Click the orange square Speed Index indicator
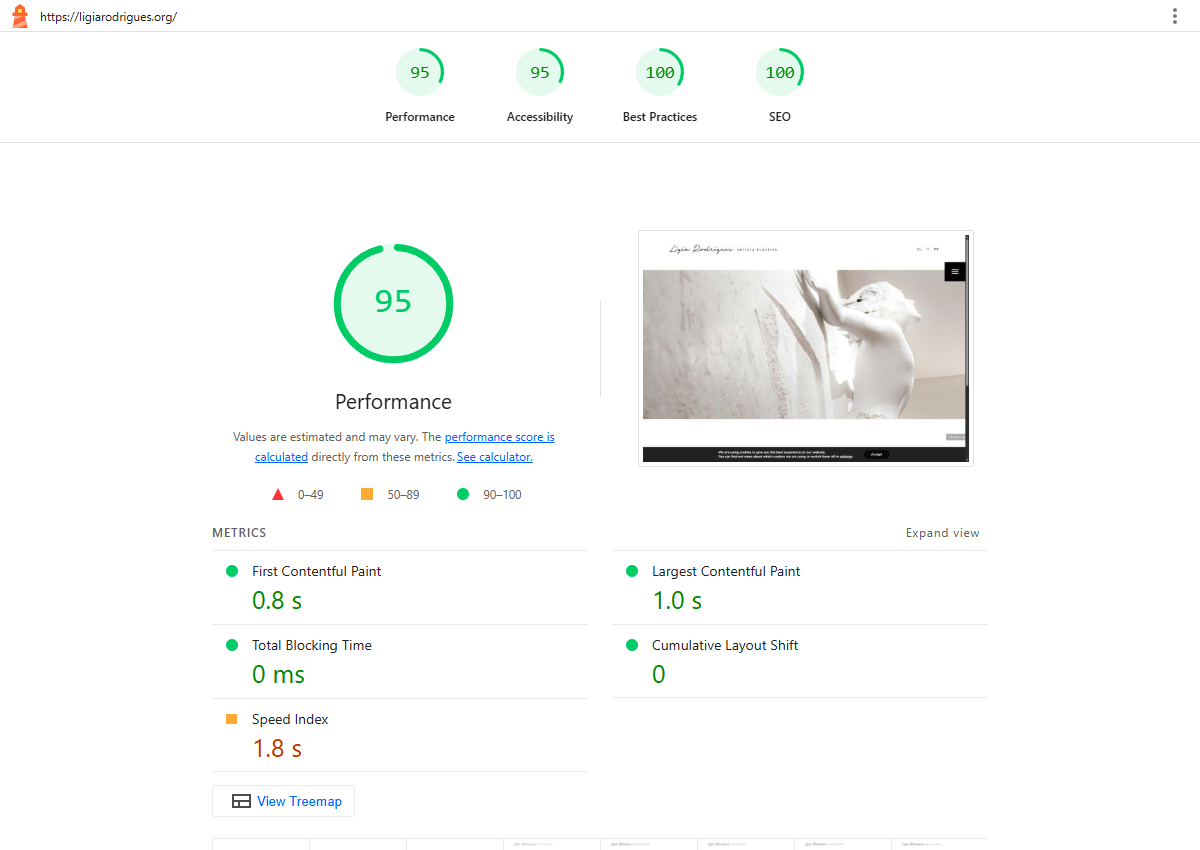This screenshot has height=850, width=1200. (x=232, y=719)
